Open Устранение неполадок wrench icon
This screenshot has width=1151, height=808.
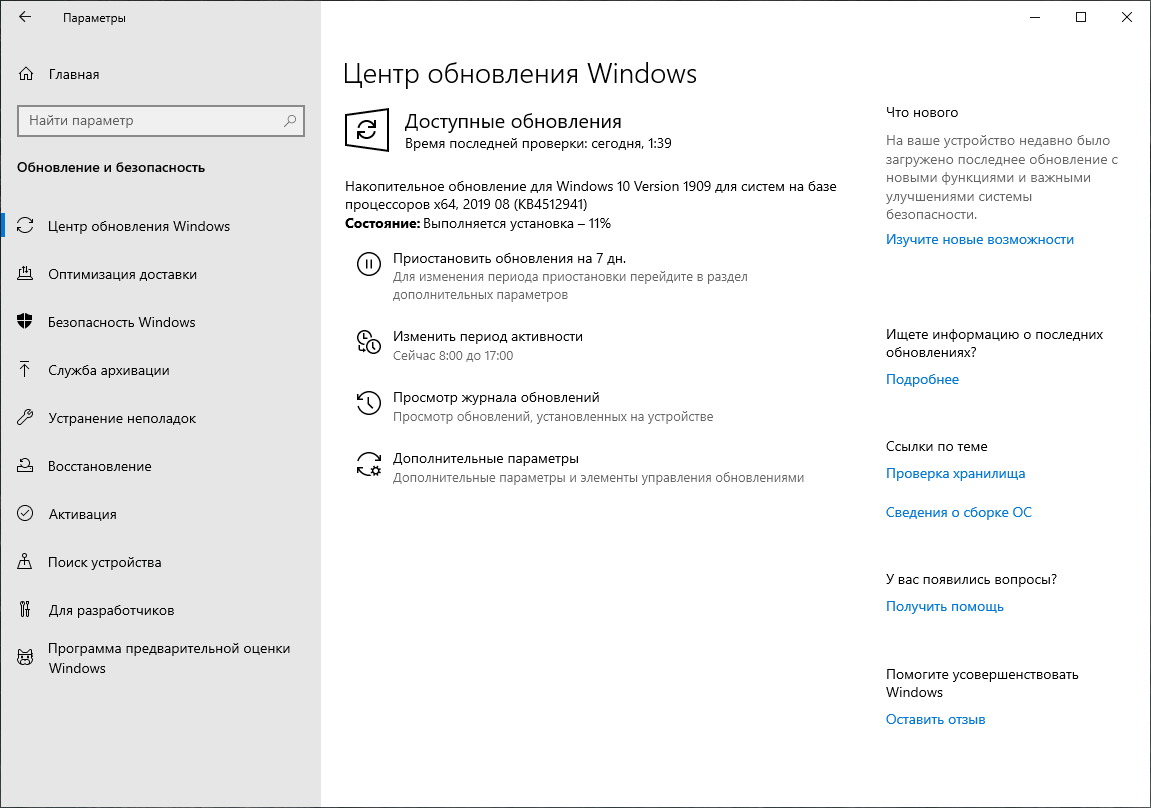(23, 418)
